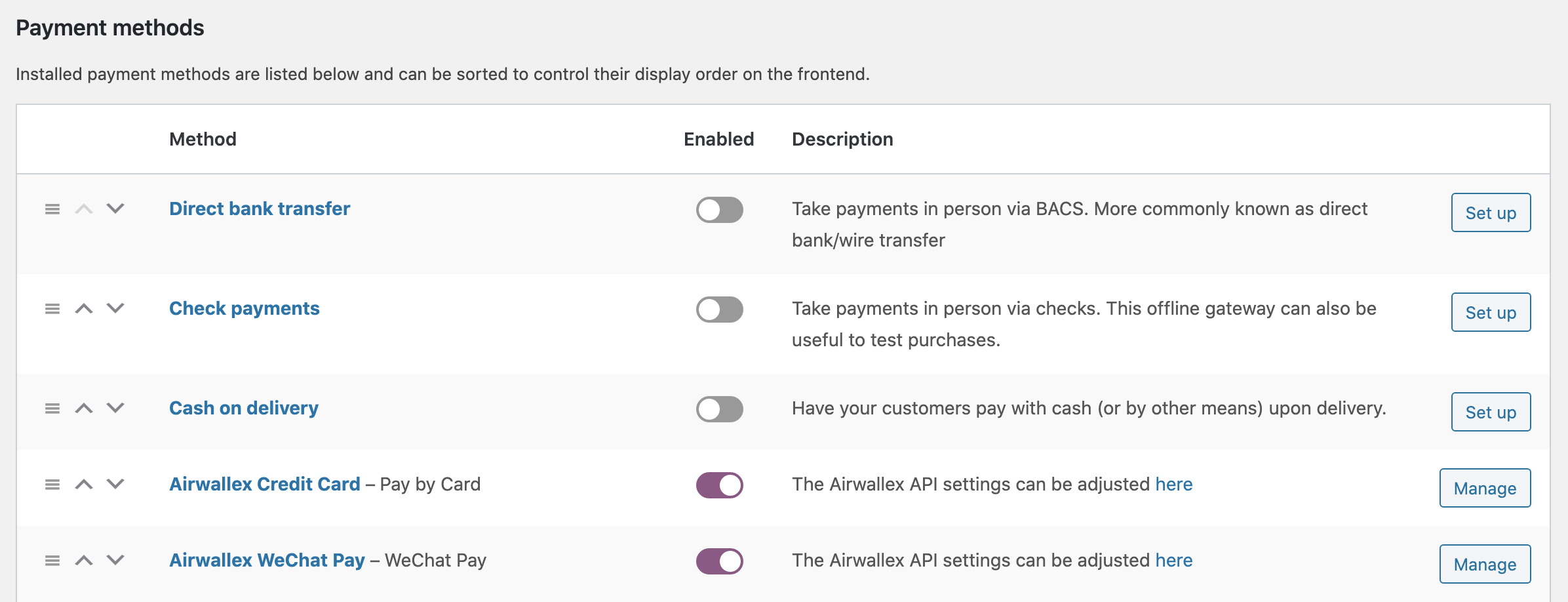Enable the Cash on delivery toggle
Viewport: 1568px width, 602px height.
pyautogui.click(x=720, y=408)
